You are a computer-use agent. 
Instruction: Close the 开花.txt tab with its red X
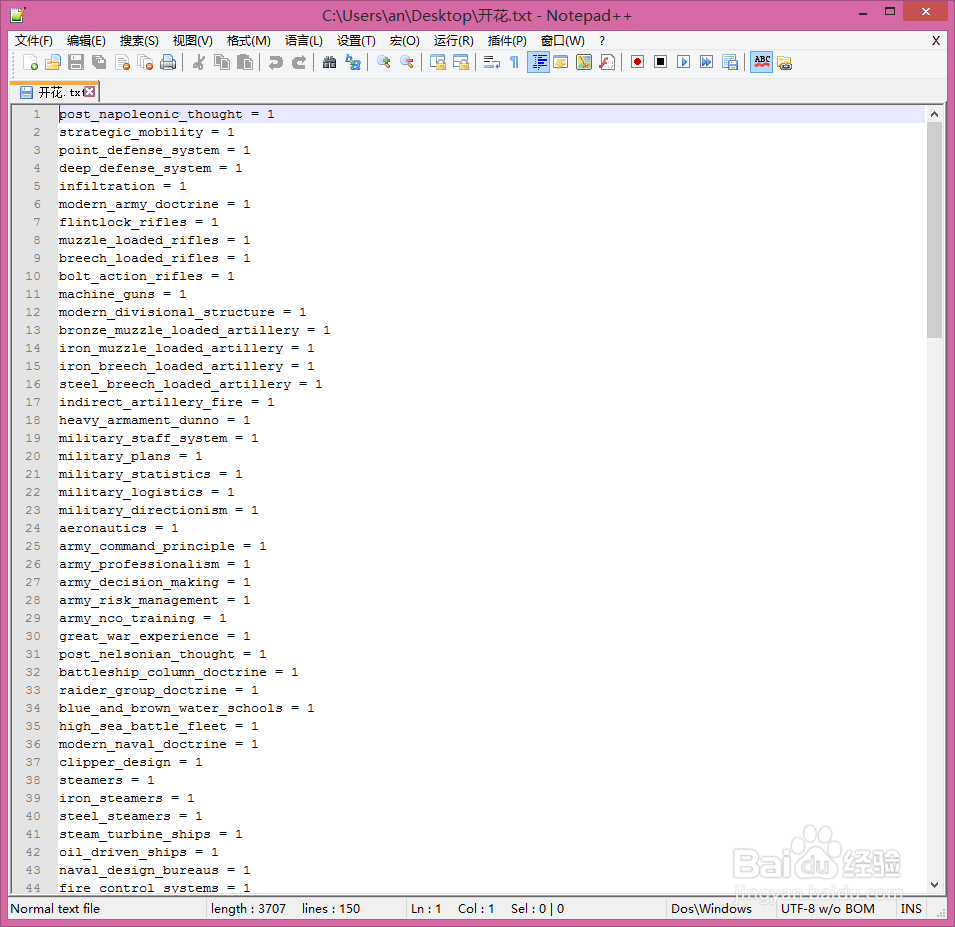[x=90, y=92]
